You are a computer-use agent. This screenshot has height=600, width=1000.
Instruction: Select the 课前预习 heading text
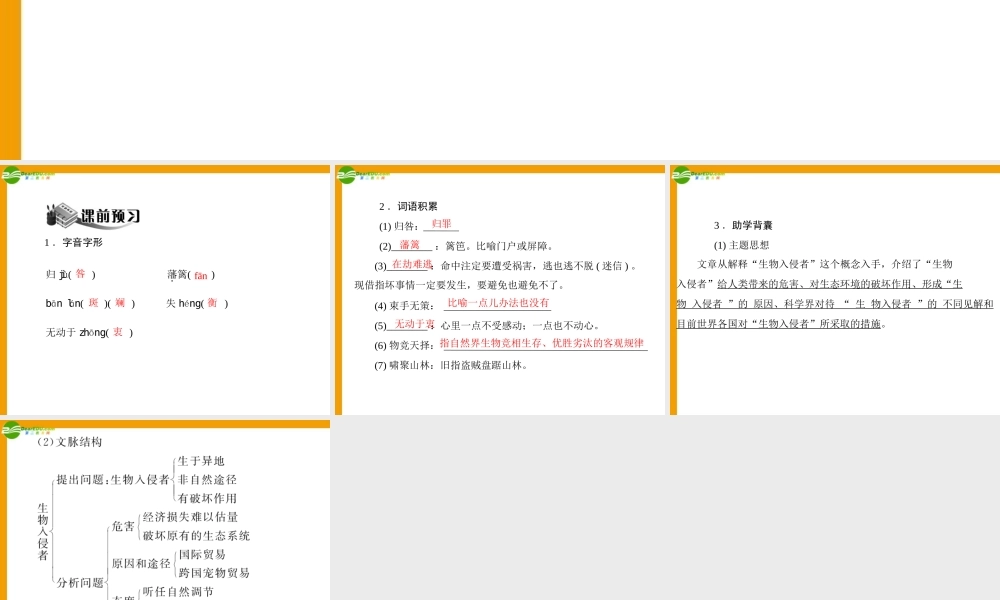coord(110,216)
